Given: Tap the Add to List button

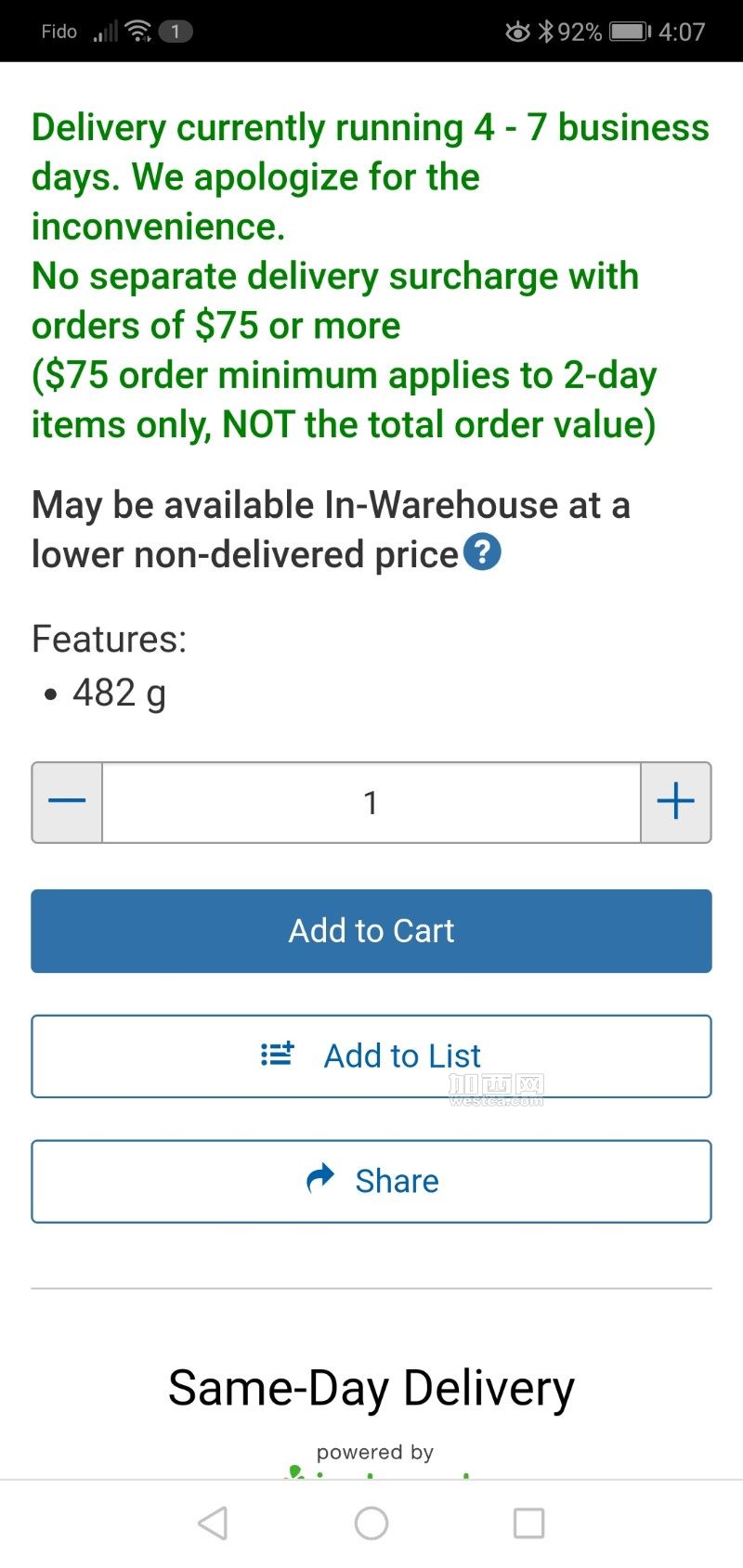Looking at the screenshot, I should [x=371, y=1056].
